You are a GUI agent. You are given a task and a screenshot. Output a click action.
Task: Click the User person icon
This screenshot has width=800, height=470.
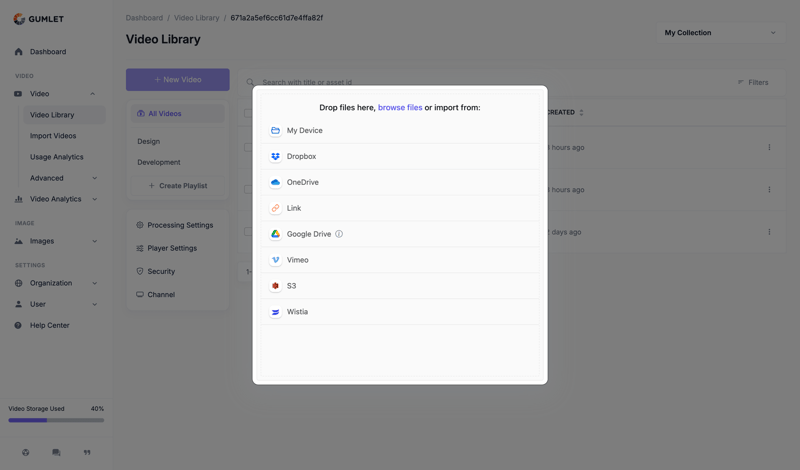click(18, 304)
